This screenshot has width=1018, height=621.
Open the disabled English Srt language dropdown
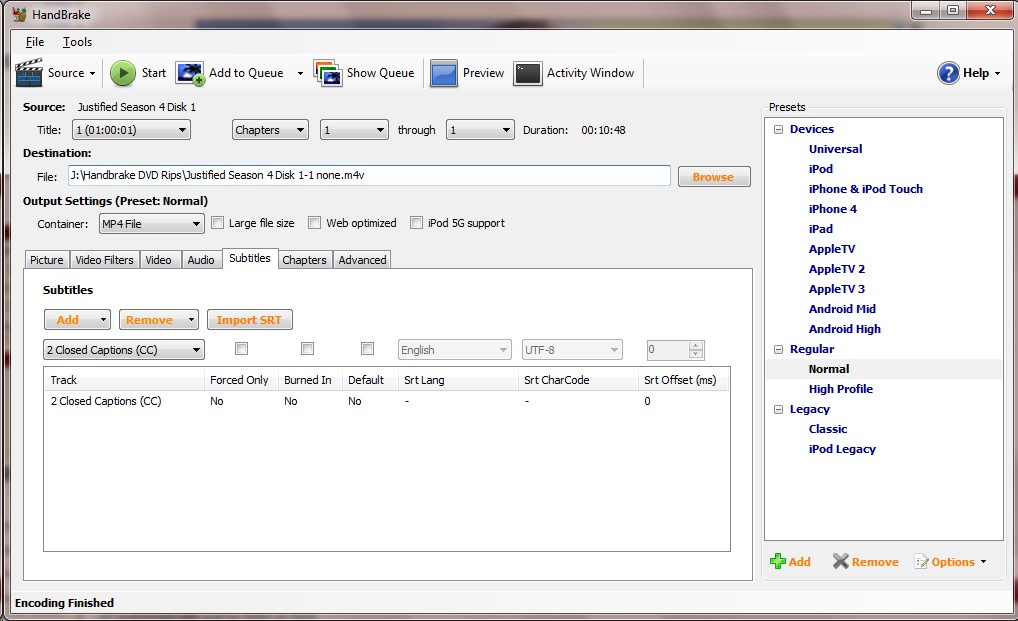(454, 350)
